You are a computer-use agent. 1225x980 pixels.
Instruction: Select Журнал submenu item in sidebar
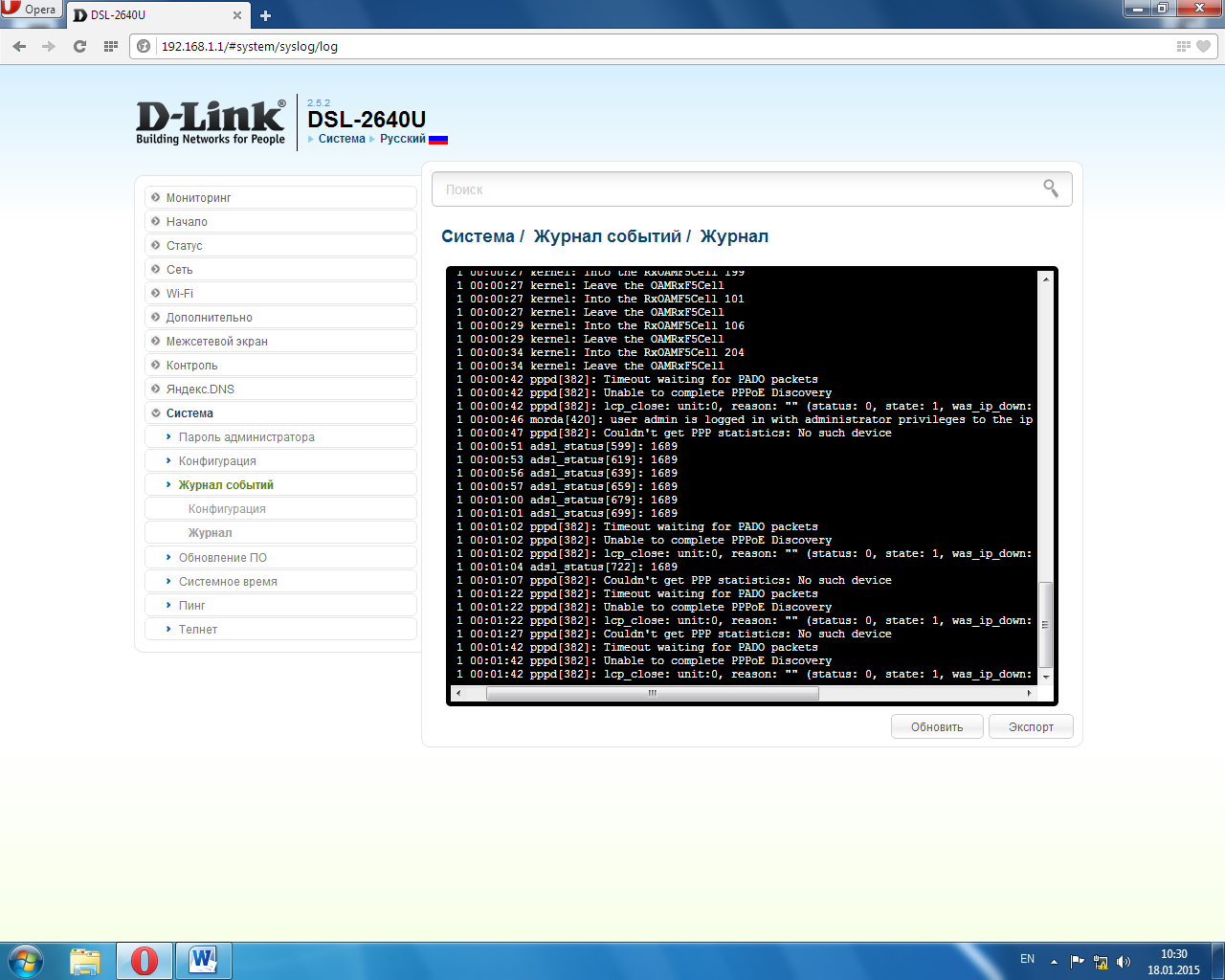(211, 533)
